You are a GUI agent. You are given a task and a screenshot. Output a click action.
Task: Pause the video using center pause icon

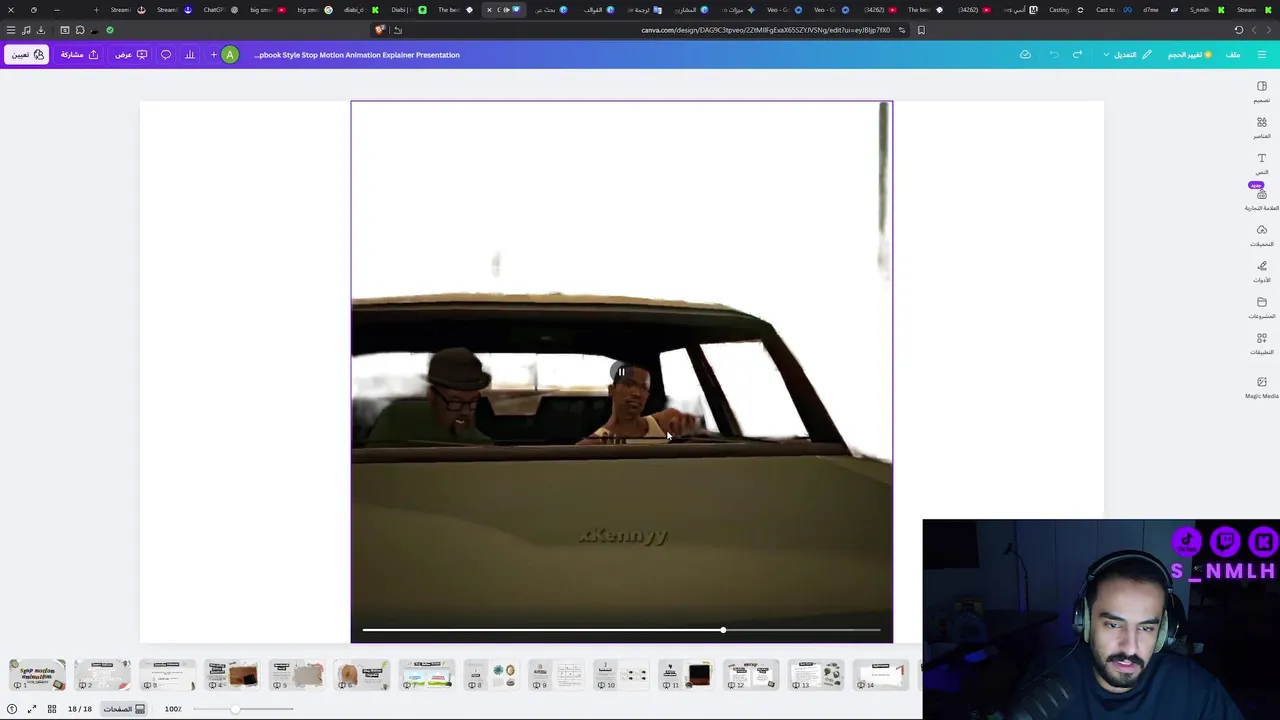click(x=621, y=372)
